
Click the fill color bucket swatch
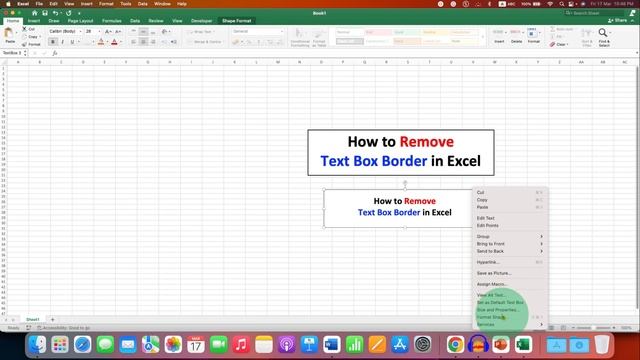click(100, 42)
